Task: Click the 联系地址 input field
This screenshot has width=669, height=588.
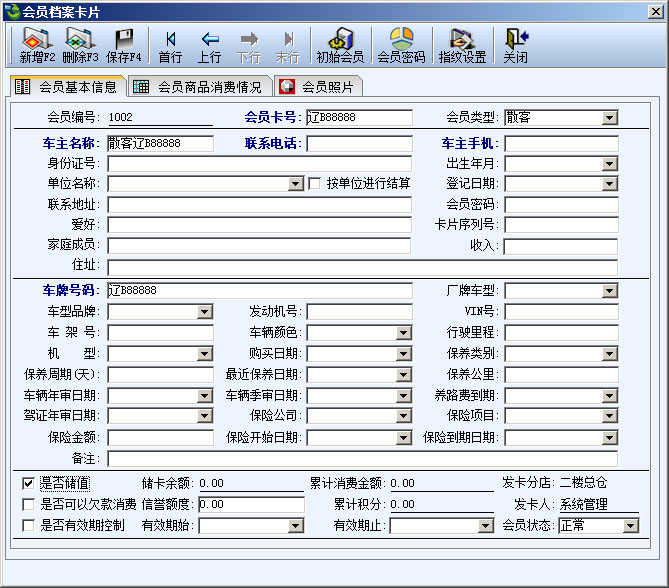Action: 259,205
